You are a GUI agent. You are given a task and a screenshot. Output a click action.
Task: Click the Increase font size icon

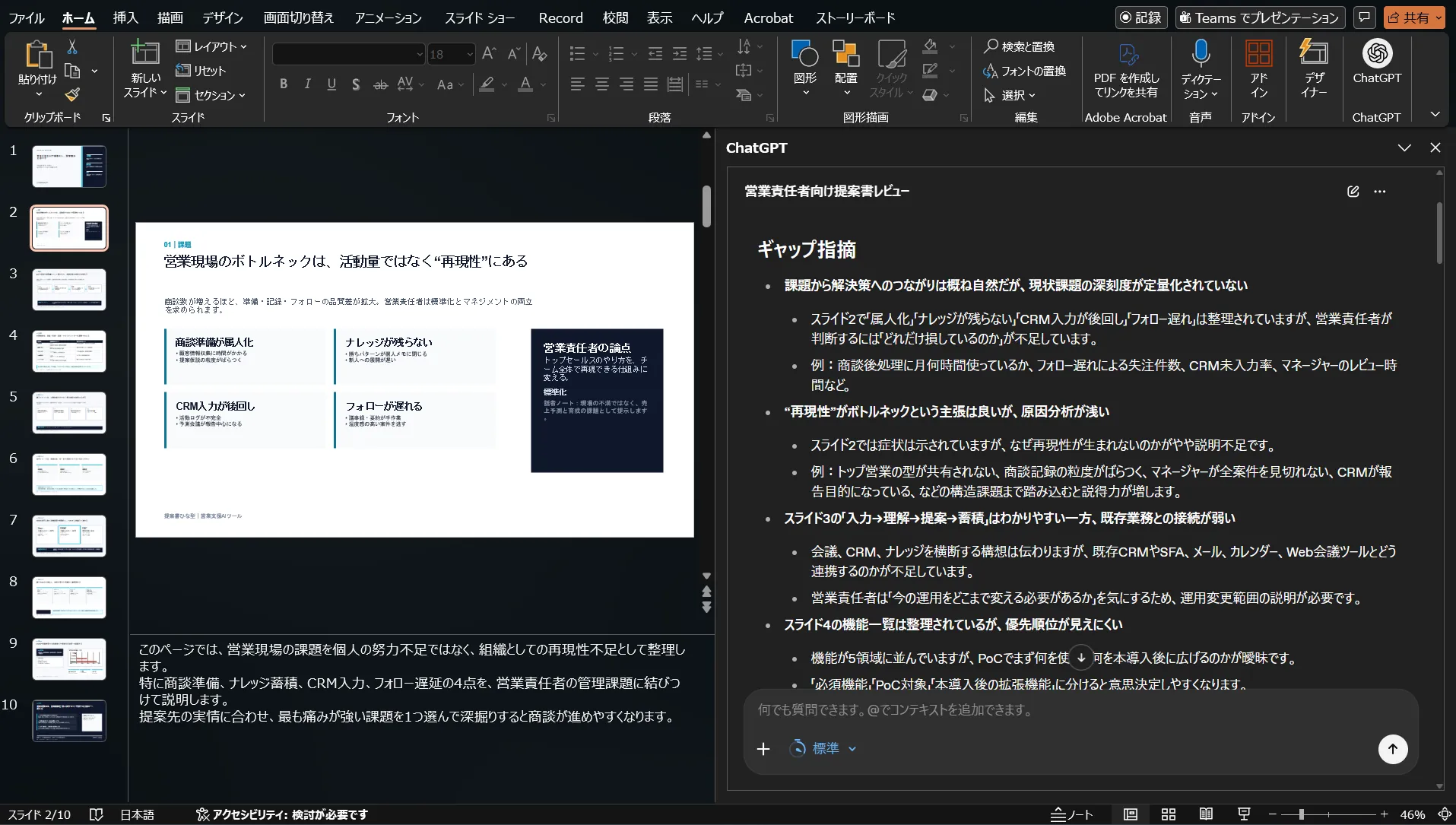pos(489,53)
